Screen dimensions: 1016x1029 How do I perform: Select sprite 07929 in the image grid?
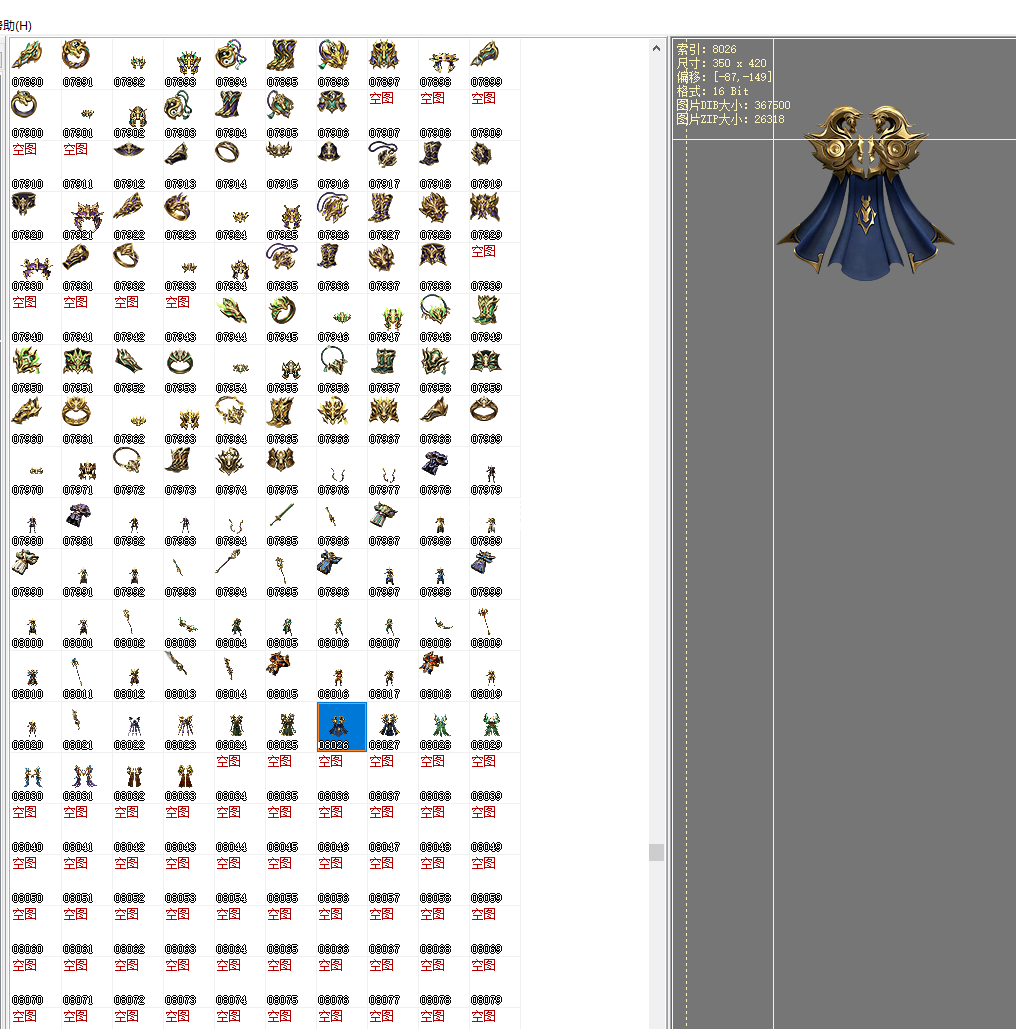tap(494, 217)
